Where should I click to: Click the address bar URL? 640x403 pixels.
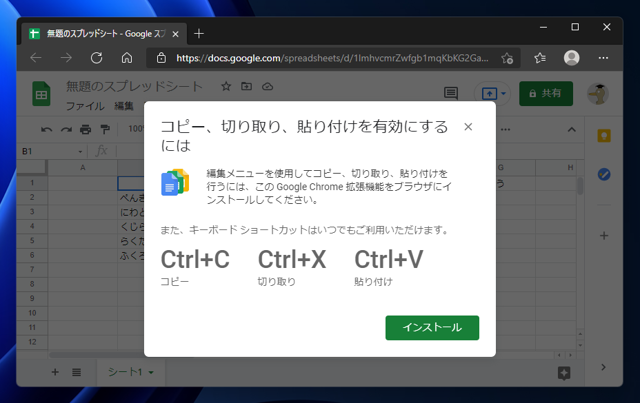332,58
